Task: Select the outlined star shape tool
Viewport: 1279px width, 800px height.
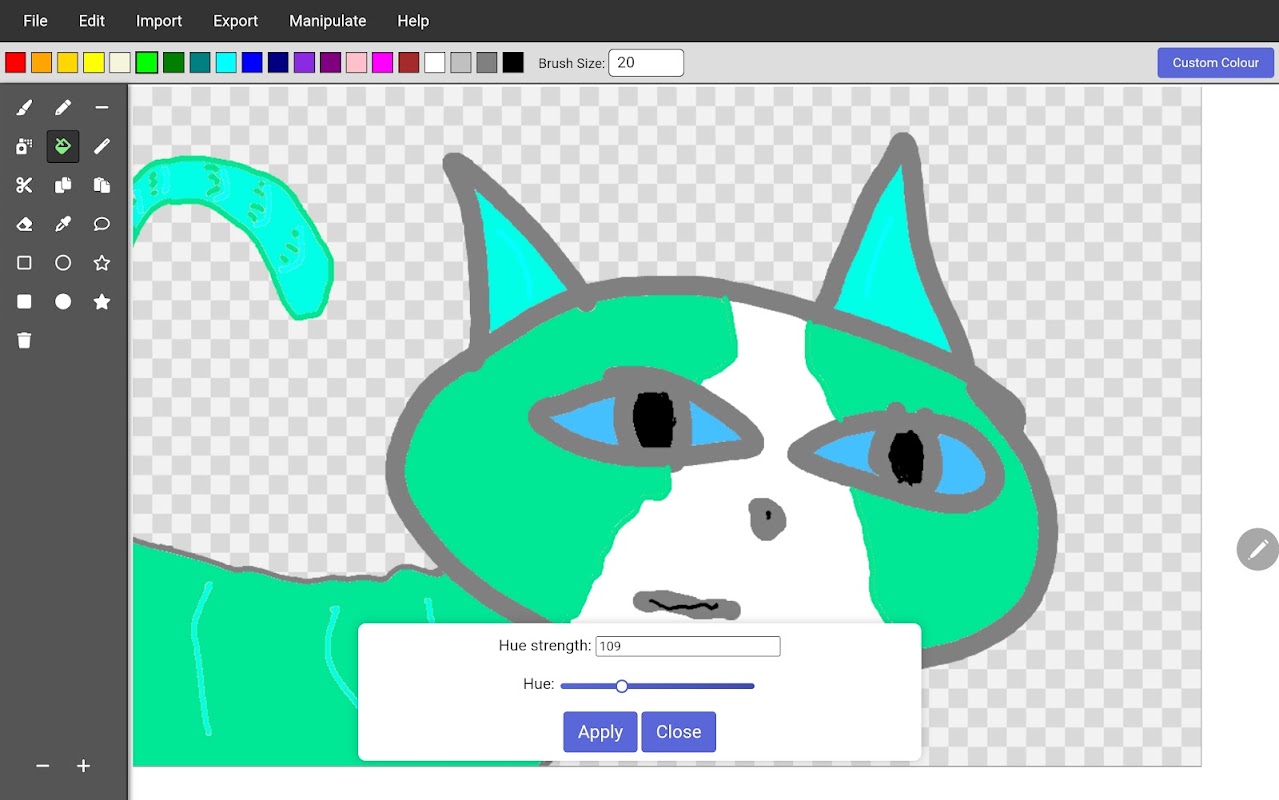Action: tap(102, 263)
